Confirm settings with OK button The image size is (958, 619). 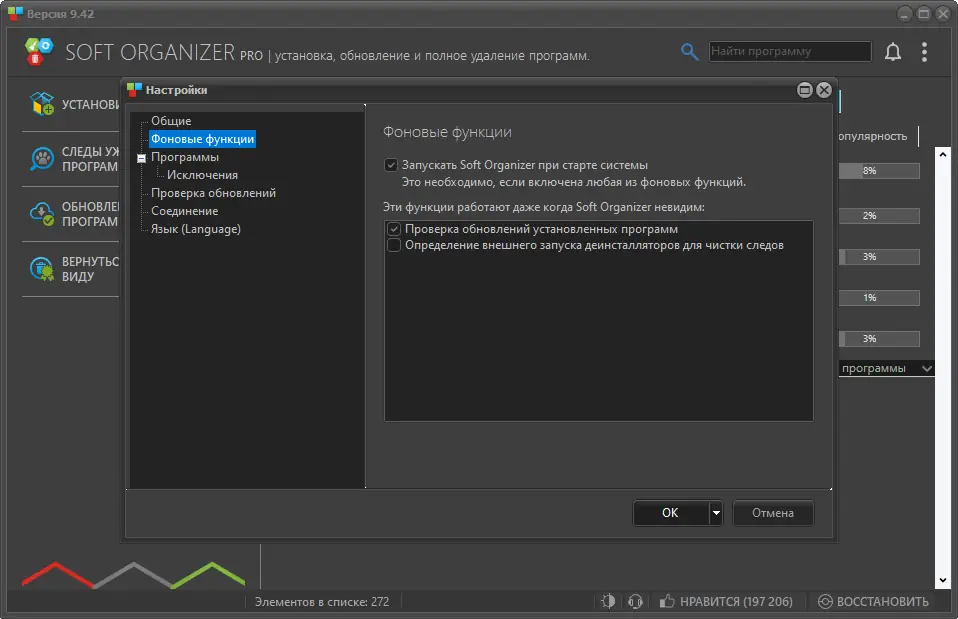coord(671,513)
